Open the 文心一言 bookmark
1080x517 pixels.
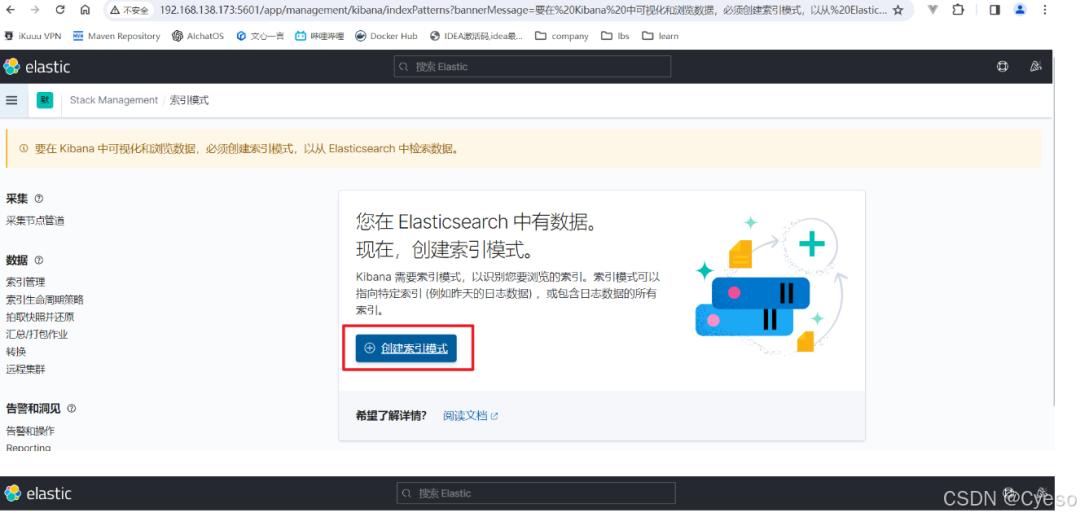(x=260, y=36)
